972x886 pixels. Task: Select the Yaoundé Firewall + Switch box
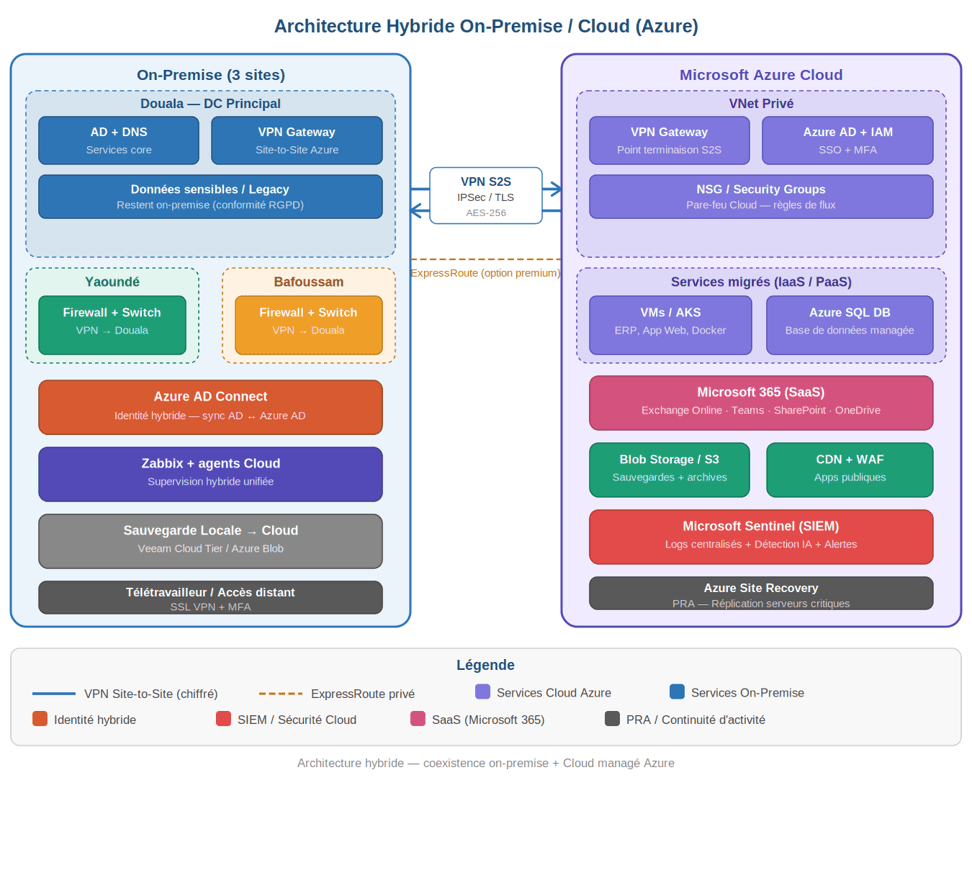[112, 325]
